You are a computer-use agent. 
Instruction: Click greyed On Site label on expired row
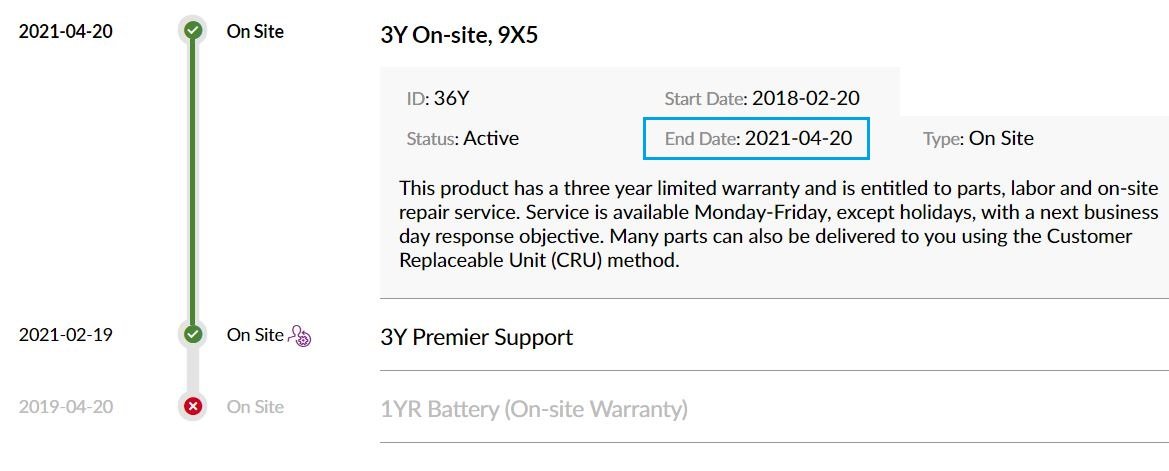[x=255, y=407]
